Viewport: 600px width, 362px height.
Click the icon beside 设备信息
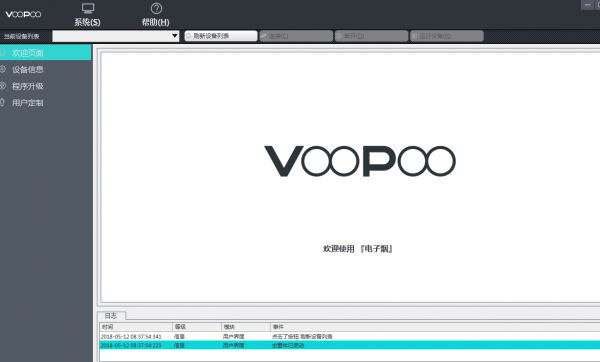[3, 69]
